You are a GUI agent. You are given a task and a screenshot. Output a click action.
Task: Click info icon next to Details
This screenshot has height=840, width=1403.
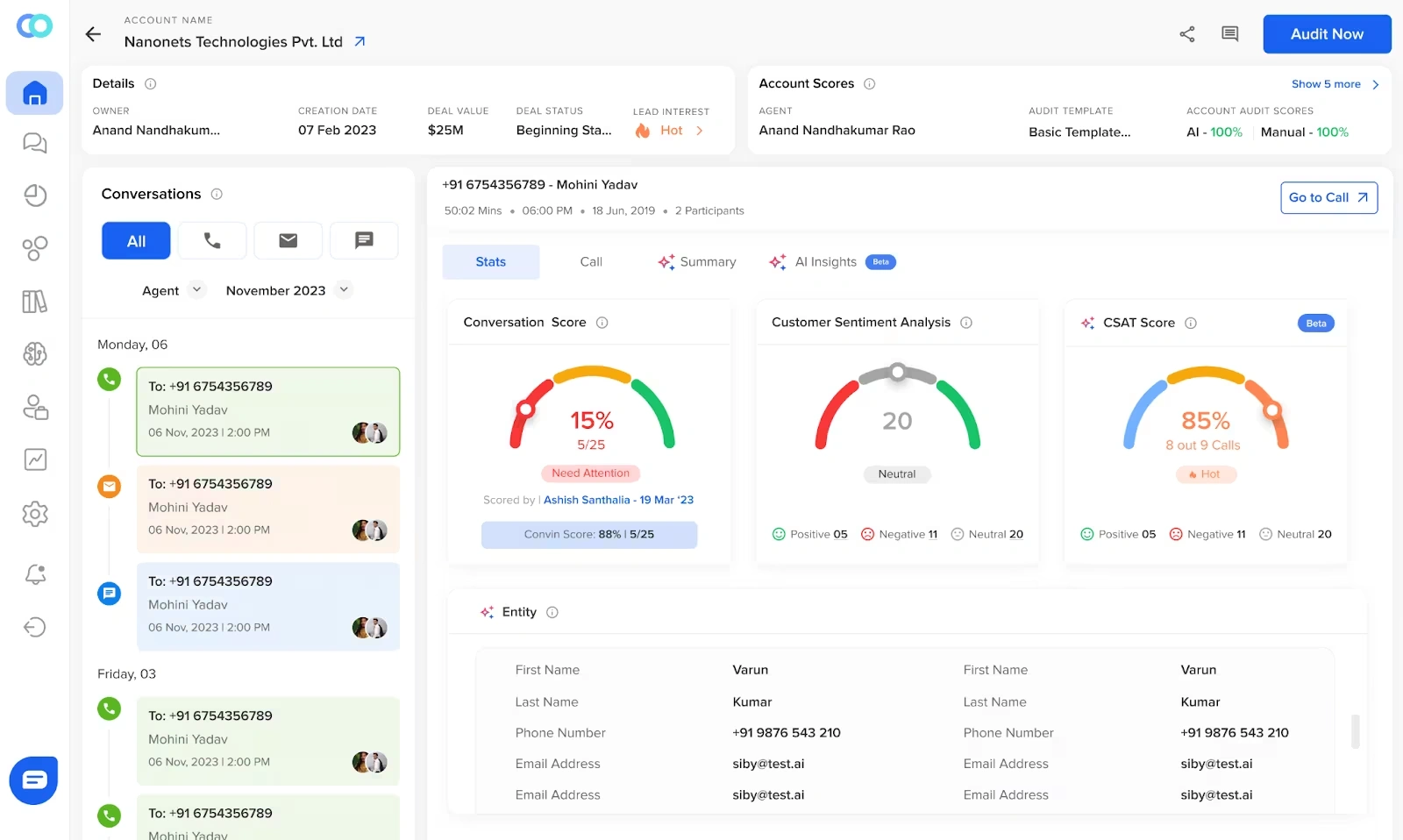pos(150,84)
